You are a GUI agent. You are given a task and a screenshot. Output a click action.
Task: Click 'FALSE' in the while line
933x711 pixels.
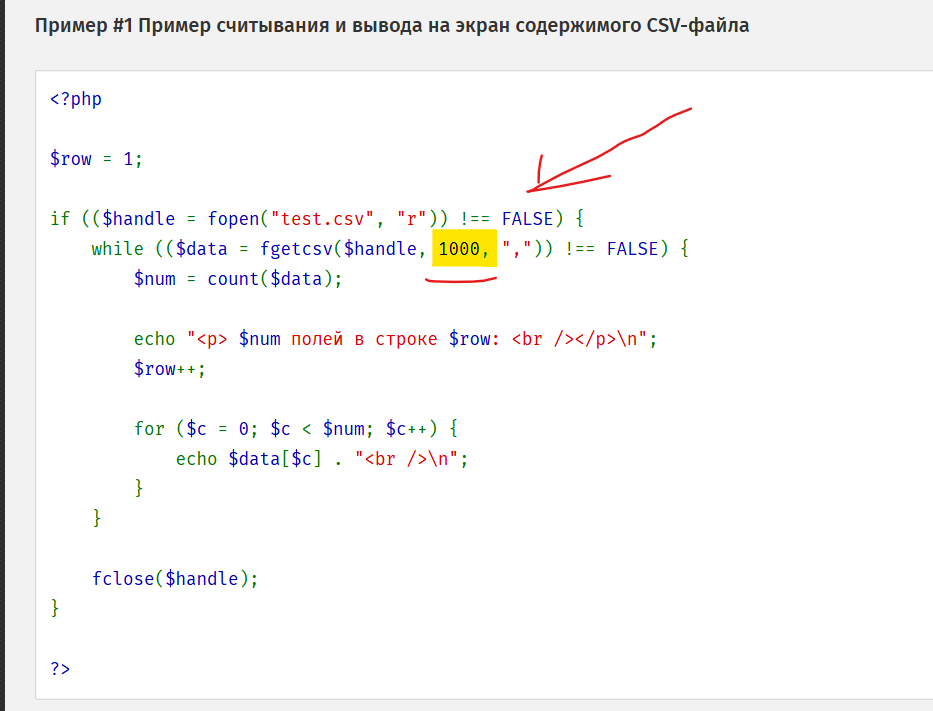tap(633, 249)
